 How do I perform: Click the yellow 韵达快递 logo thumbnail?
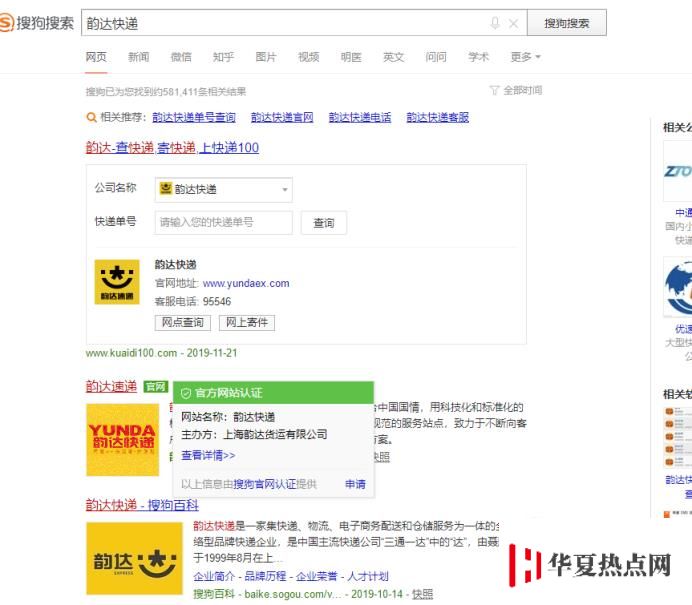(117, 282)
